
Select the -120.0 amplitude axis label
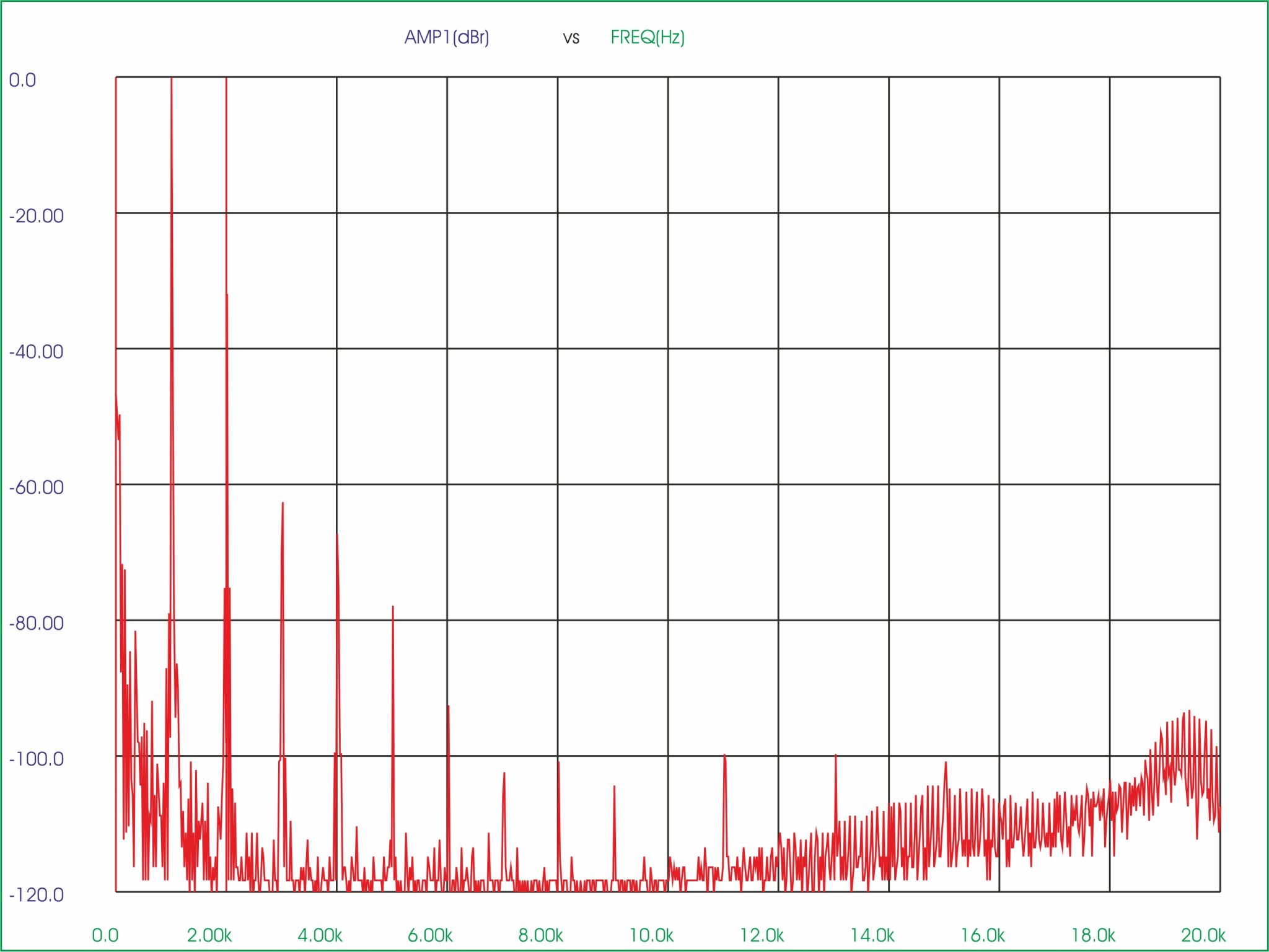click(x=36, y=895)
